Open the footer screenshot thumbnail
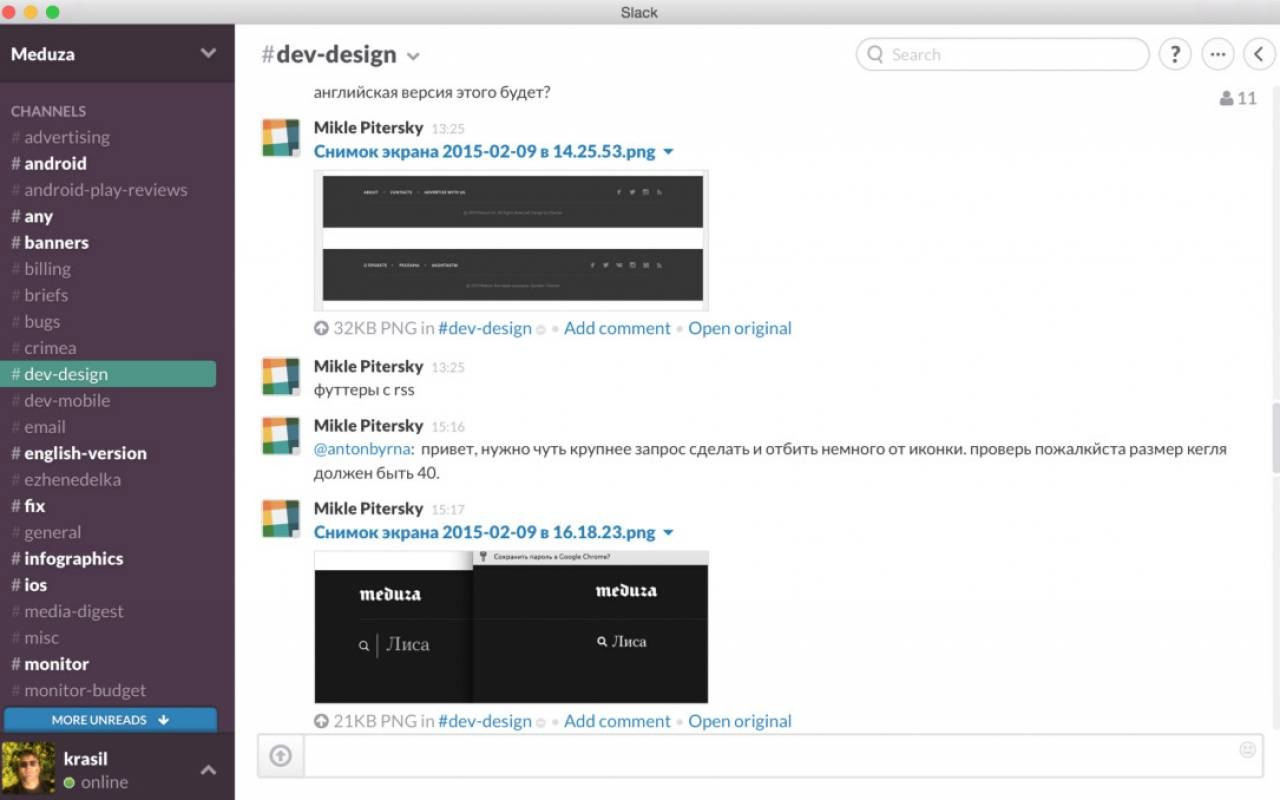Image resolution: width=1280 pixels, height=800 pixels. (511, 240)
